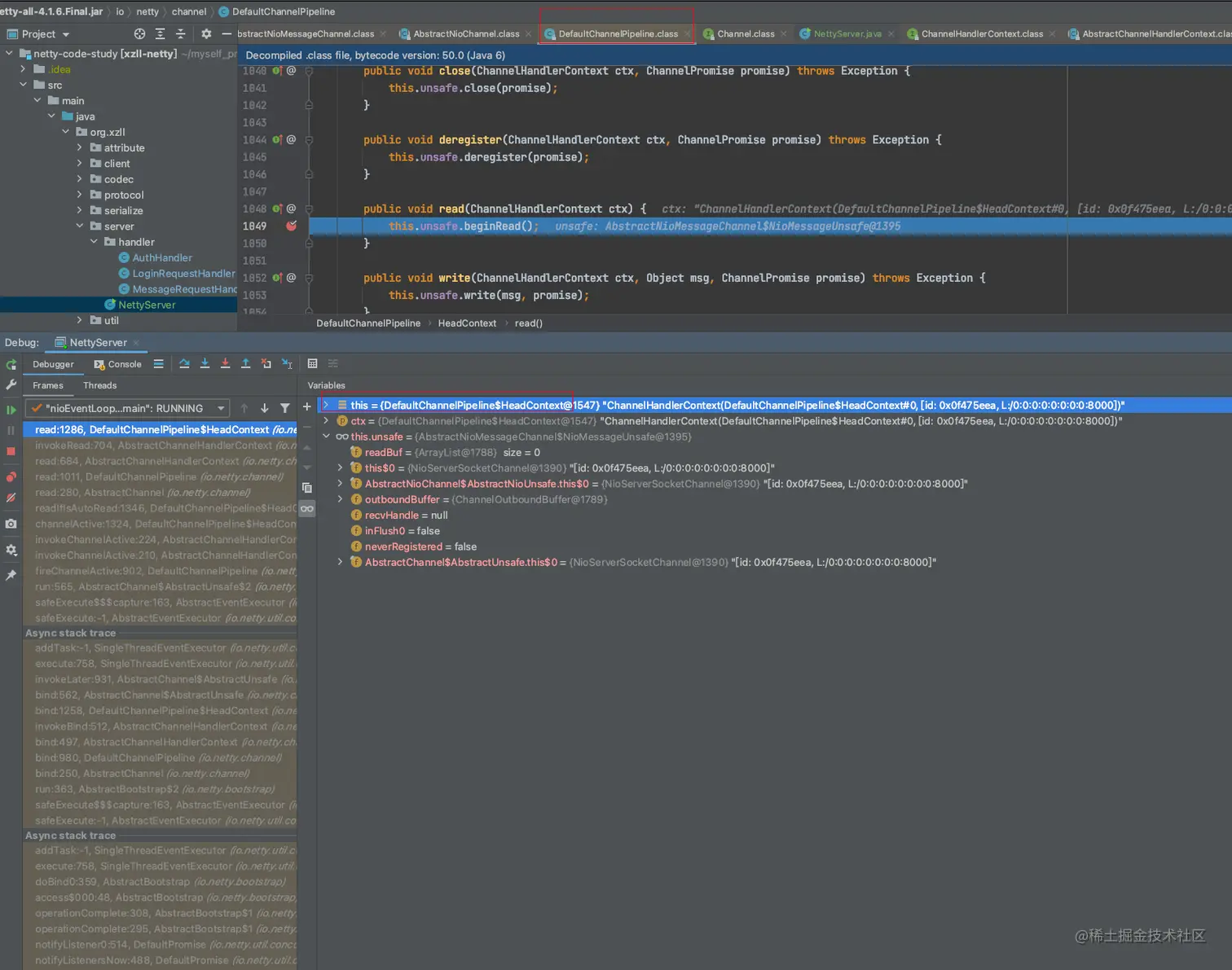Click the red Force Step Into button
The height and width of the screenshot is (970, 1232).
225,364
